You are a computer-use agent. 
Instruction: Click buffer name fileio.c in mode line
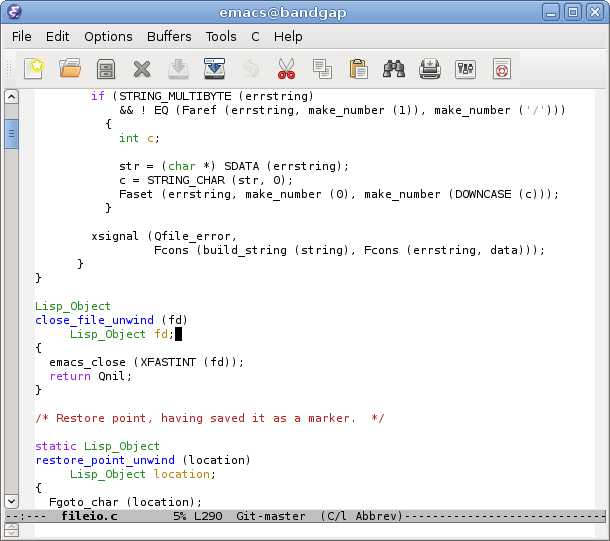pyautogui.click(x=89, y=516)
